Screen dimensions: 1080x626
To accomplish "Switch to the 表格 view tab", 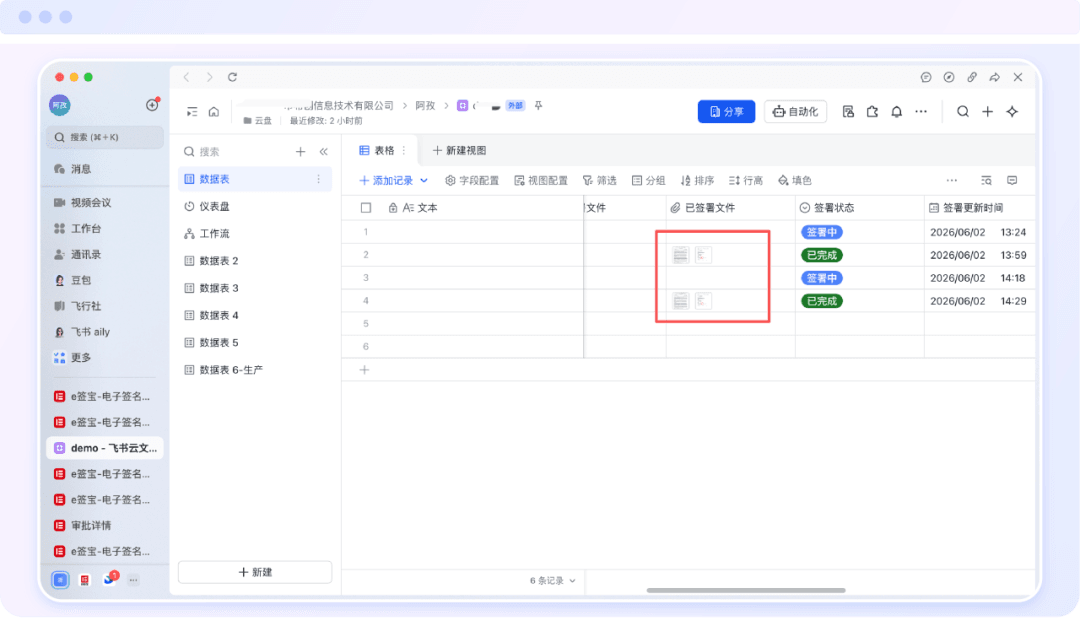I will click(x=377, y=150).
